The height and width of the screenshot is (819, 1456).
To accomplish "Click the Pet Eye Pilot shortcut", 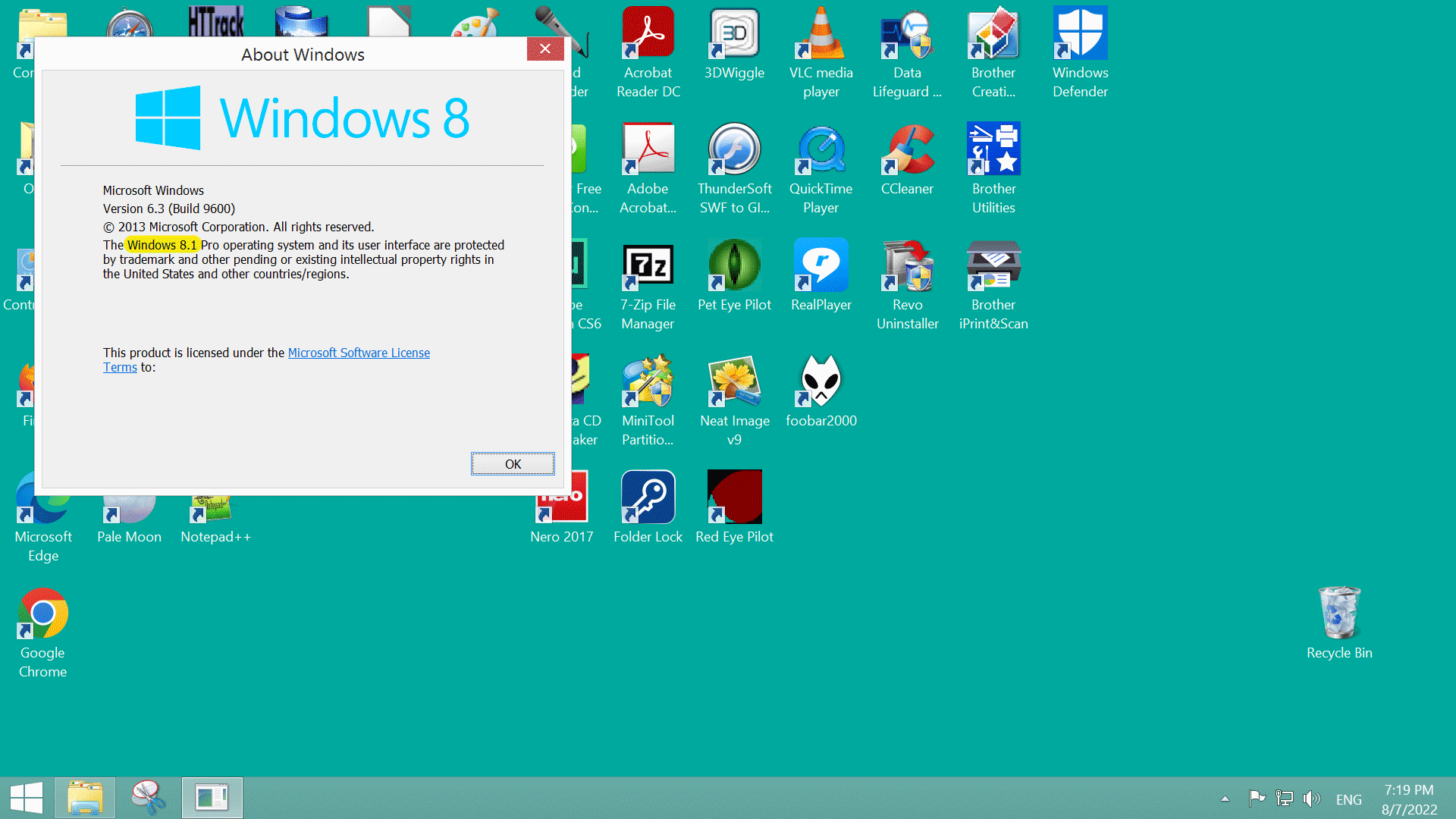I will pos(734,276).
